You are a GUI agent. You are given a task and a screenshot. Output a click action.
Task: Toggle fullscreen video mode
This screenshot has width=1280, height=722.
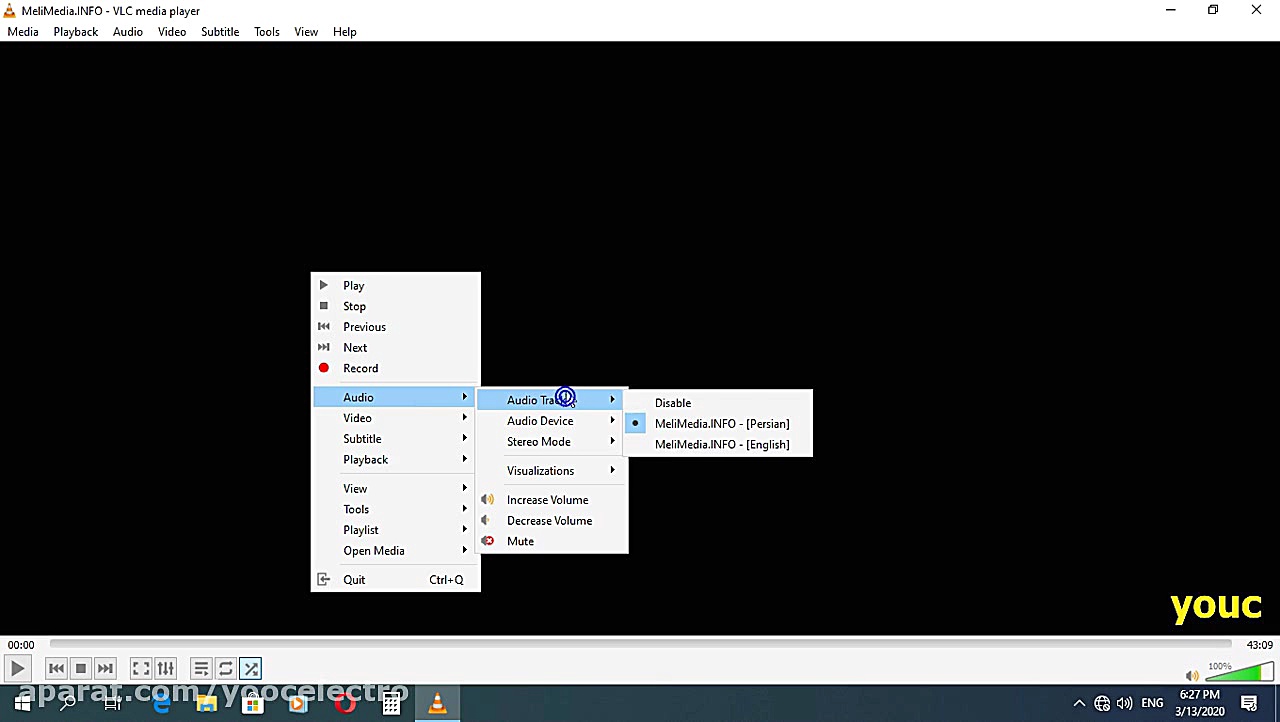141,668
